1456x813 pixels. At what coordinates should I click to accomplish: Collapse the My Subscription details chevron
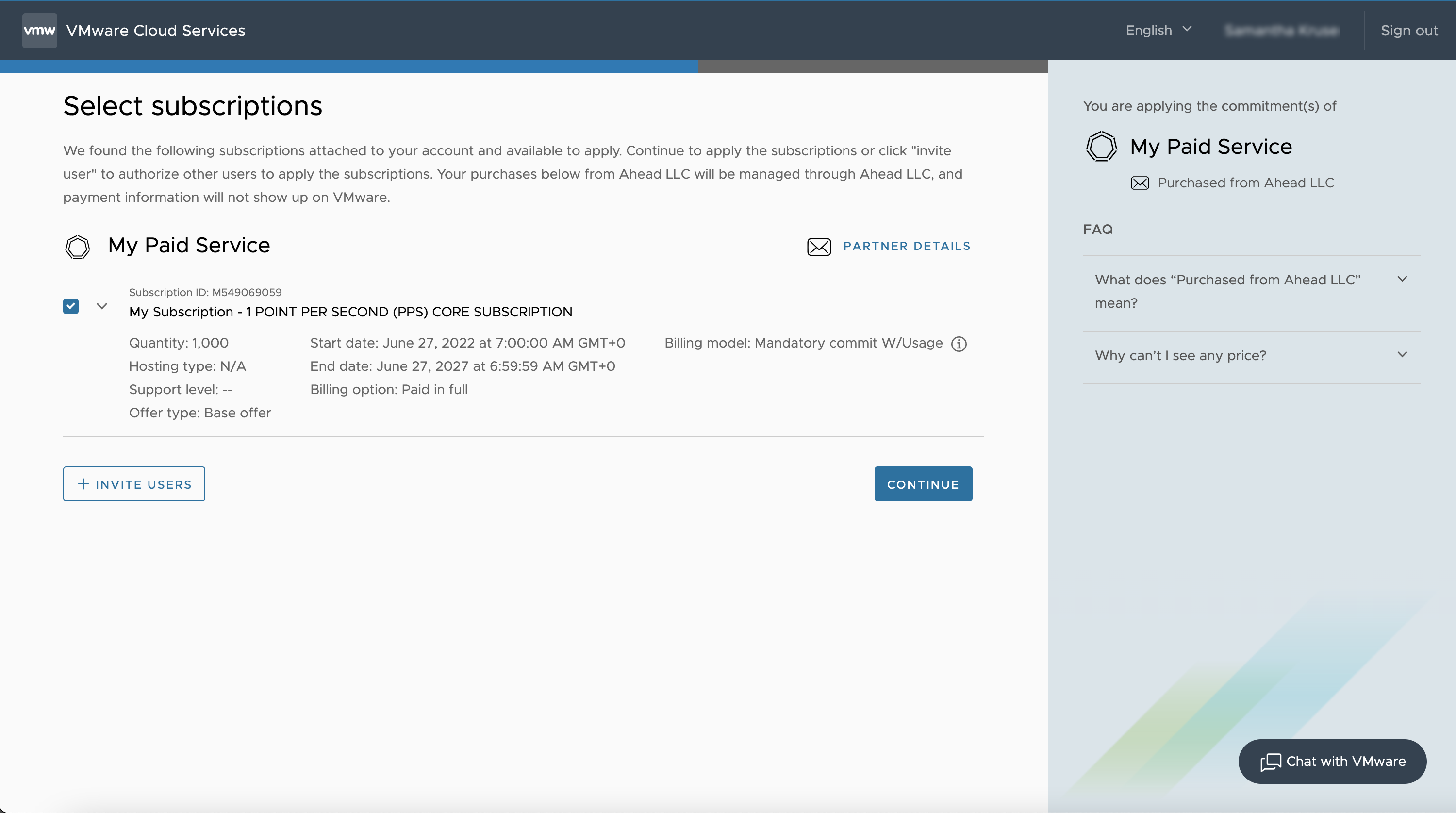(102, 306)
